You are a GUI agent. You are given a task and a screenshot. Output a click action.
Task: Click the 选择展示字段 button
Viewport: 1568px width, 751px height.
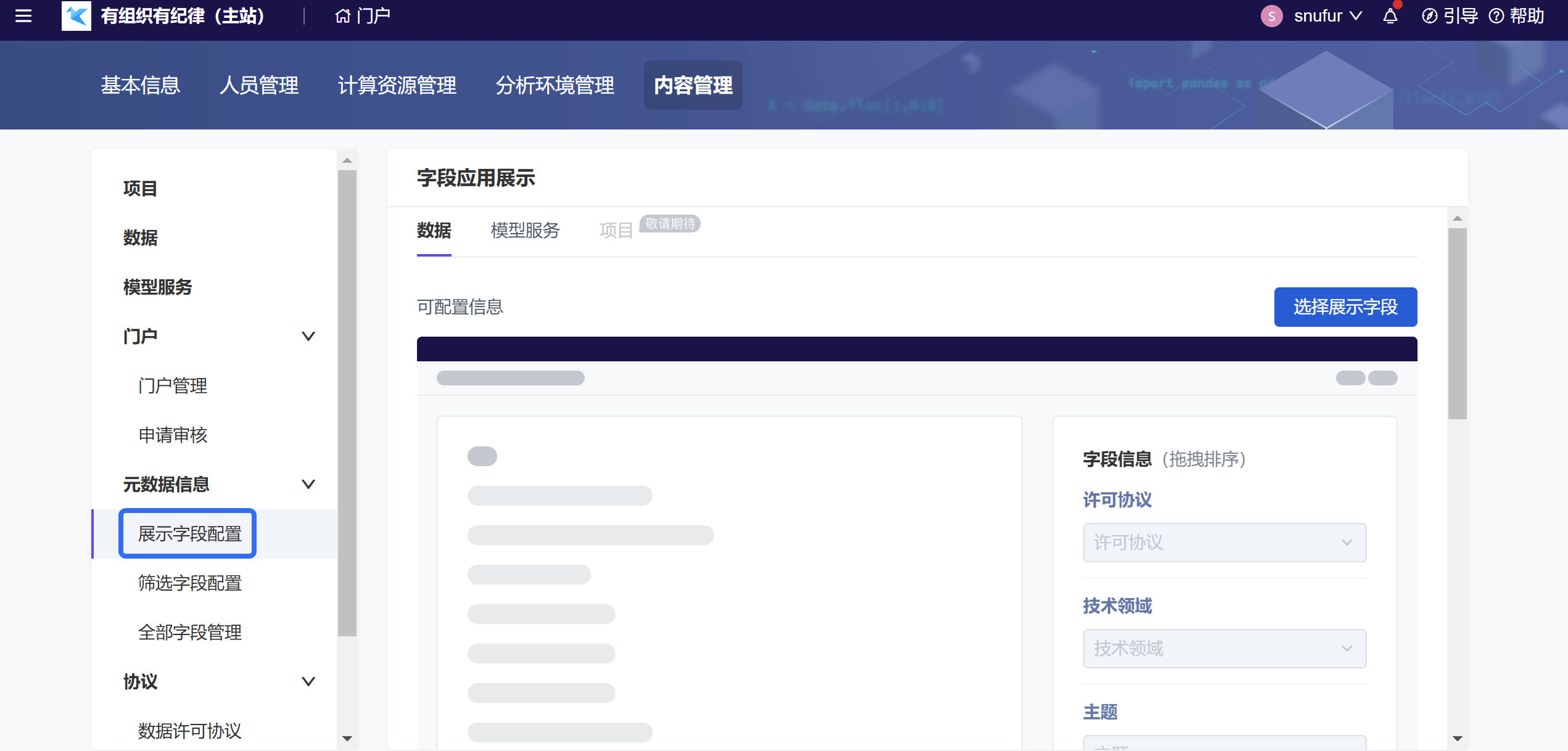coord(1345,307)
